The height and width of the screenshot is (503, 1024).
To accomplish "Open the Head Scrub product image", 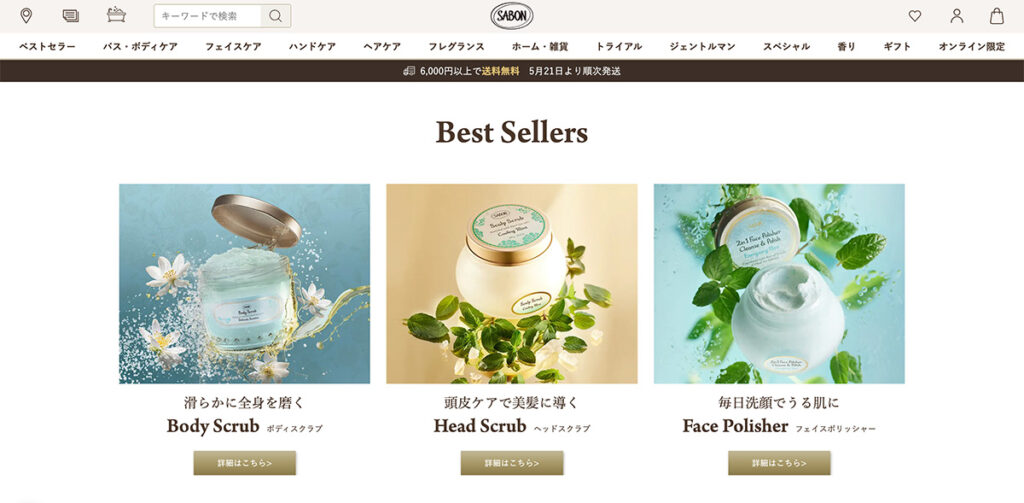I will (x=512, y=284).
